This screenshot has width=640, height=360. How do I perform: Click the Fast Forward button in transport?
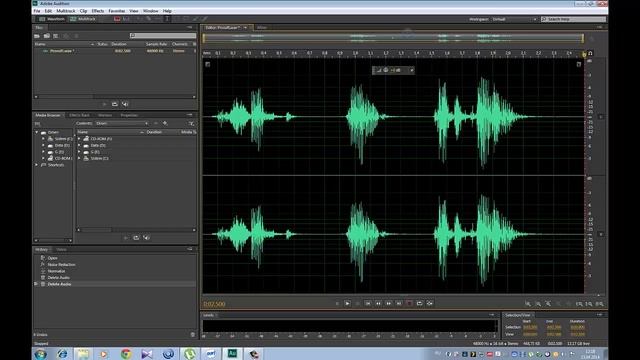click(x=389, y=303)
